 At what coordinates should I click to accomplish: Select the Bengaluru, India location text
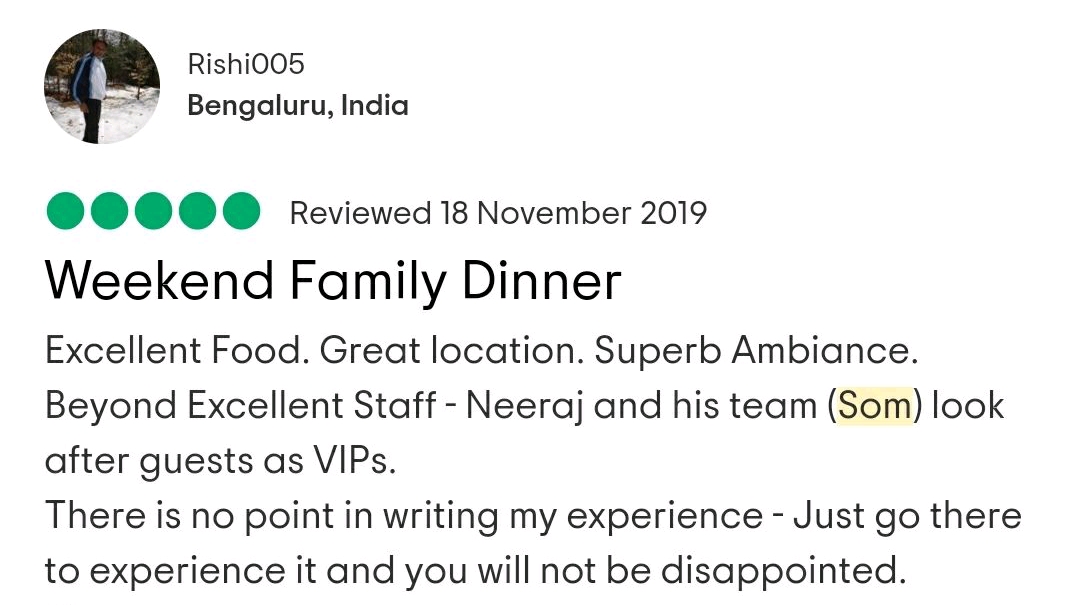coord(298,106)
